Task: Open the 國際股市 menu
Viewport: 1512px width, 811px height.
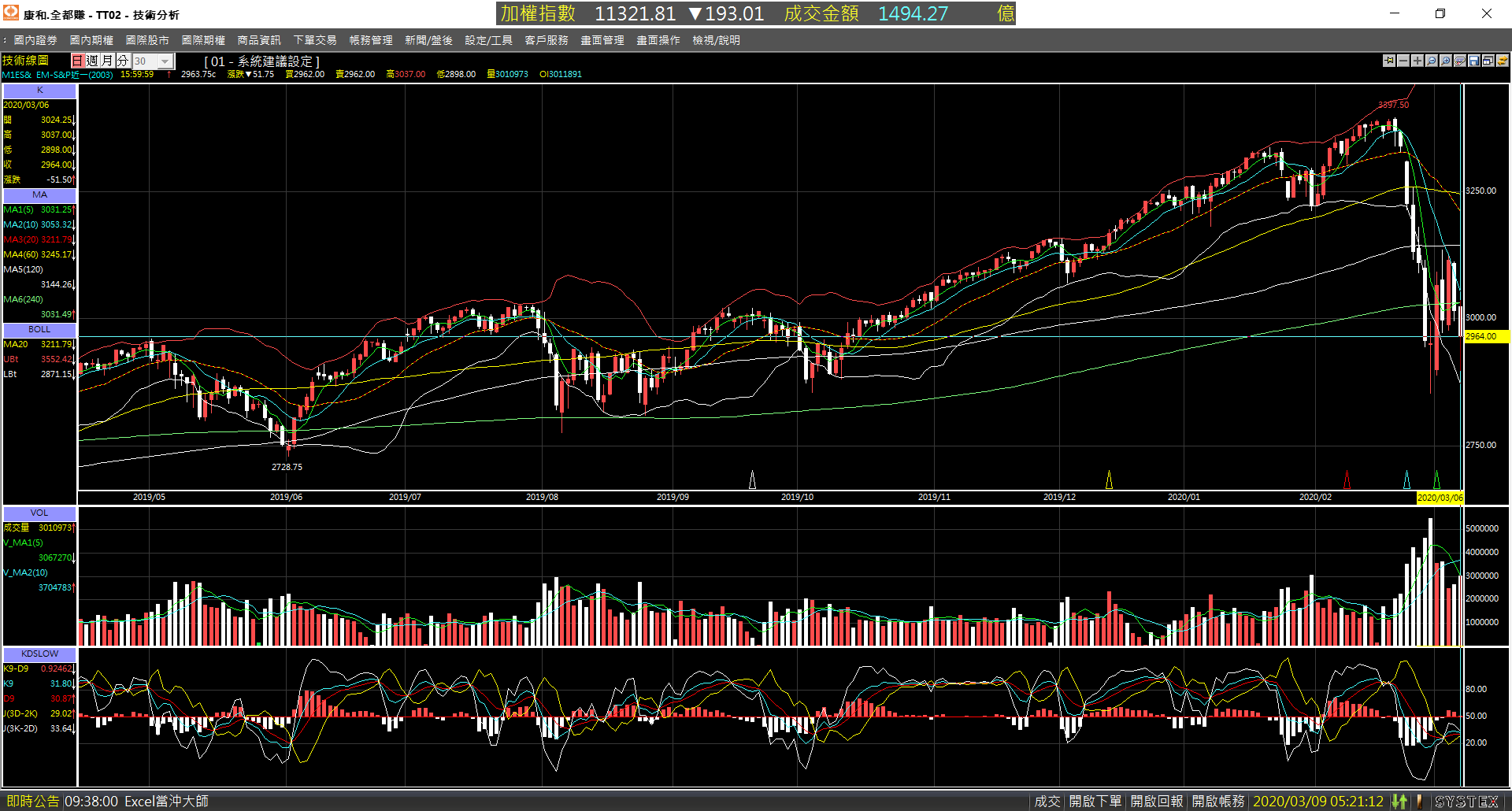Action: tap(147, 40)
